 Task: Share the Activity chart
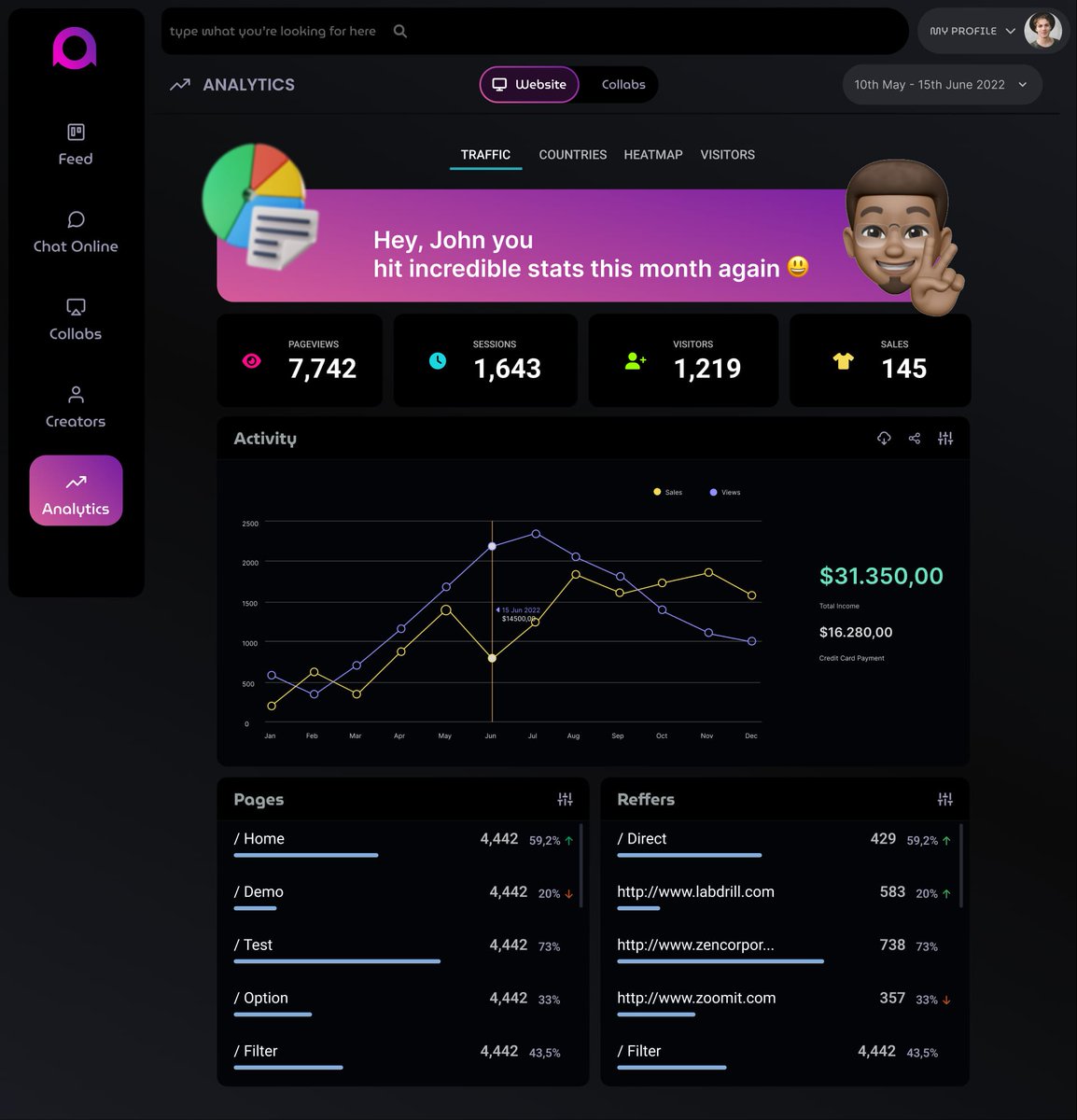click(x=915, y=439)
